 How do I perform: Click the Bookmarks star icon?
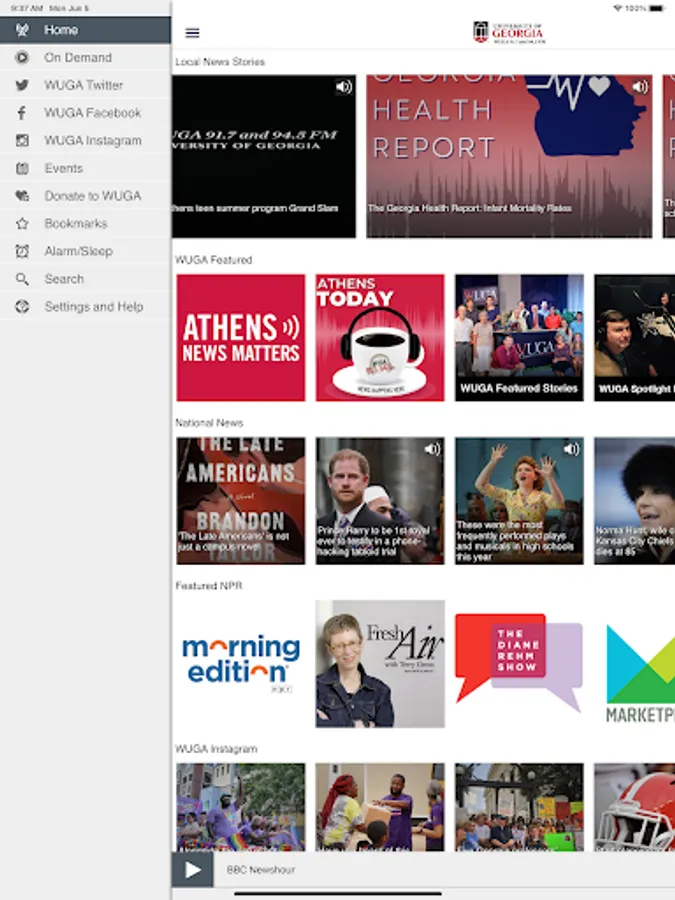(22, 223)
